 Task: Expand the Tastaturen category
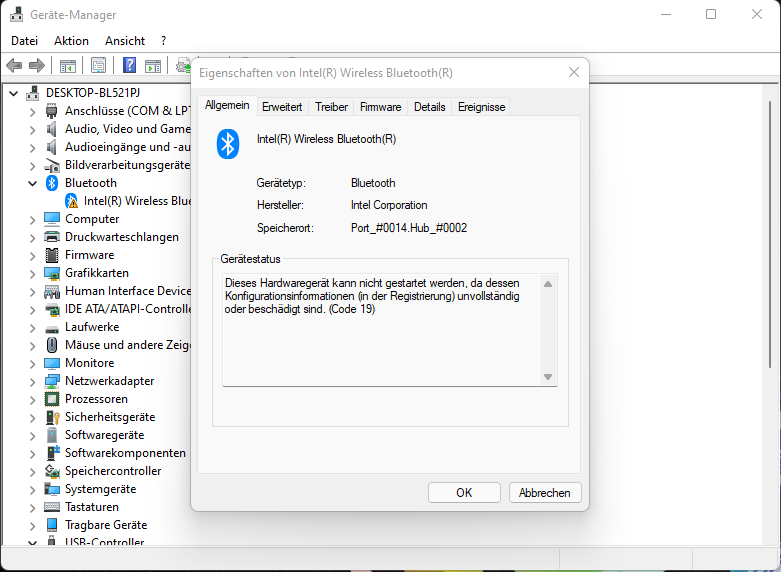[32, 508]
